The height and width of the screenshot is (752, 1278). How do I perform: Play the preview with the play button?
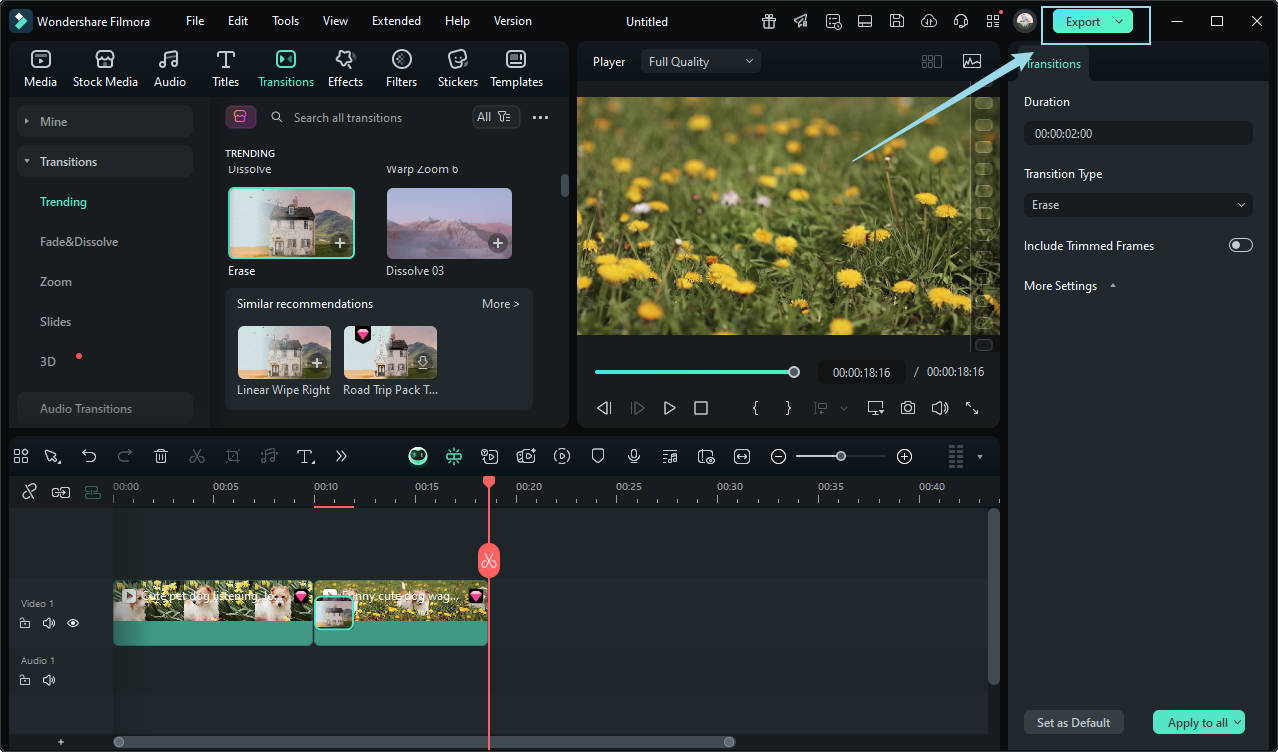pyautogui.click(x=669, y=408)
